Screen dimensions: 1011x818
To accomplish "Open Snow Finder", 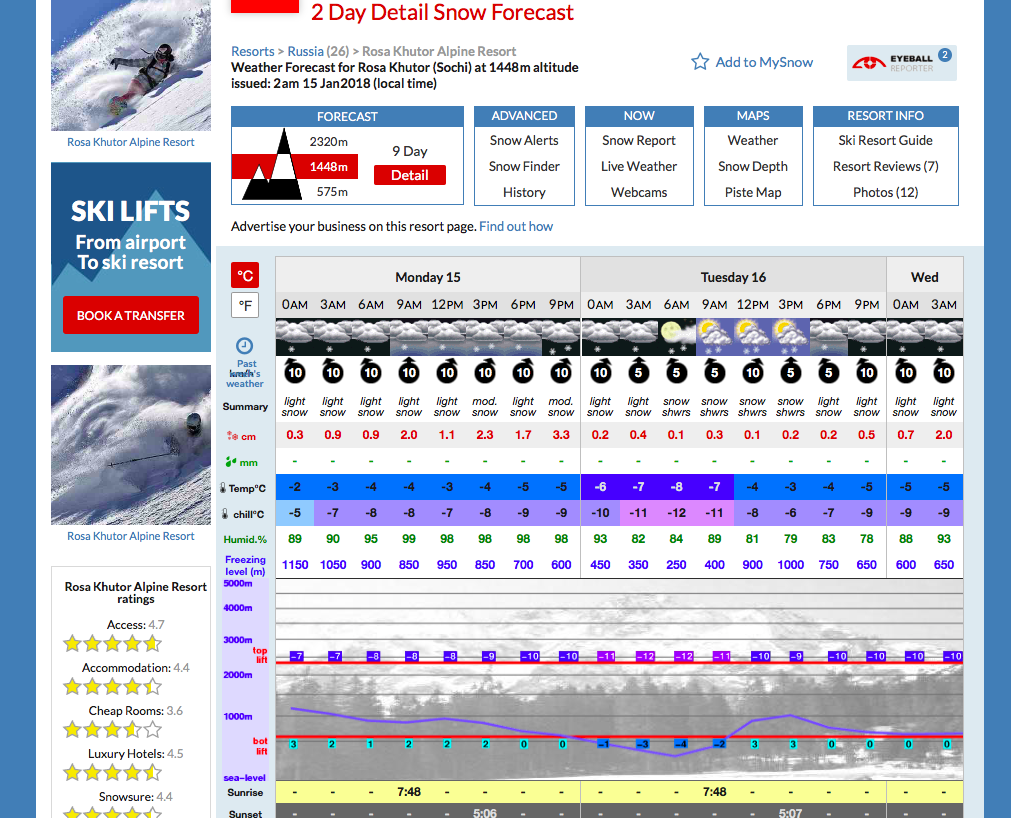I will pos(524,166).
